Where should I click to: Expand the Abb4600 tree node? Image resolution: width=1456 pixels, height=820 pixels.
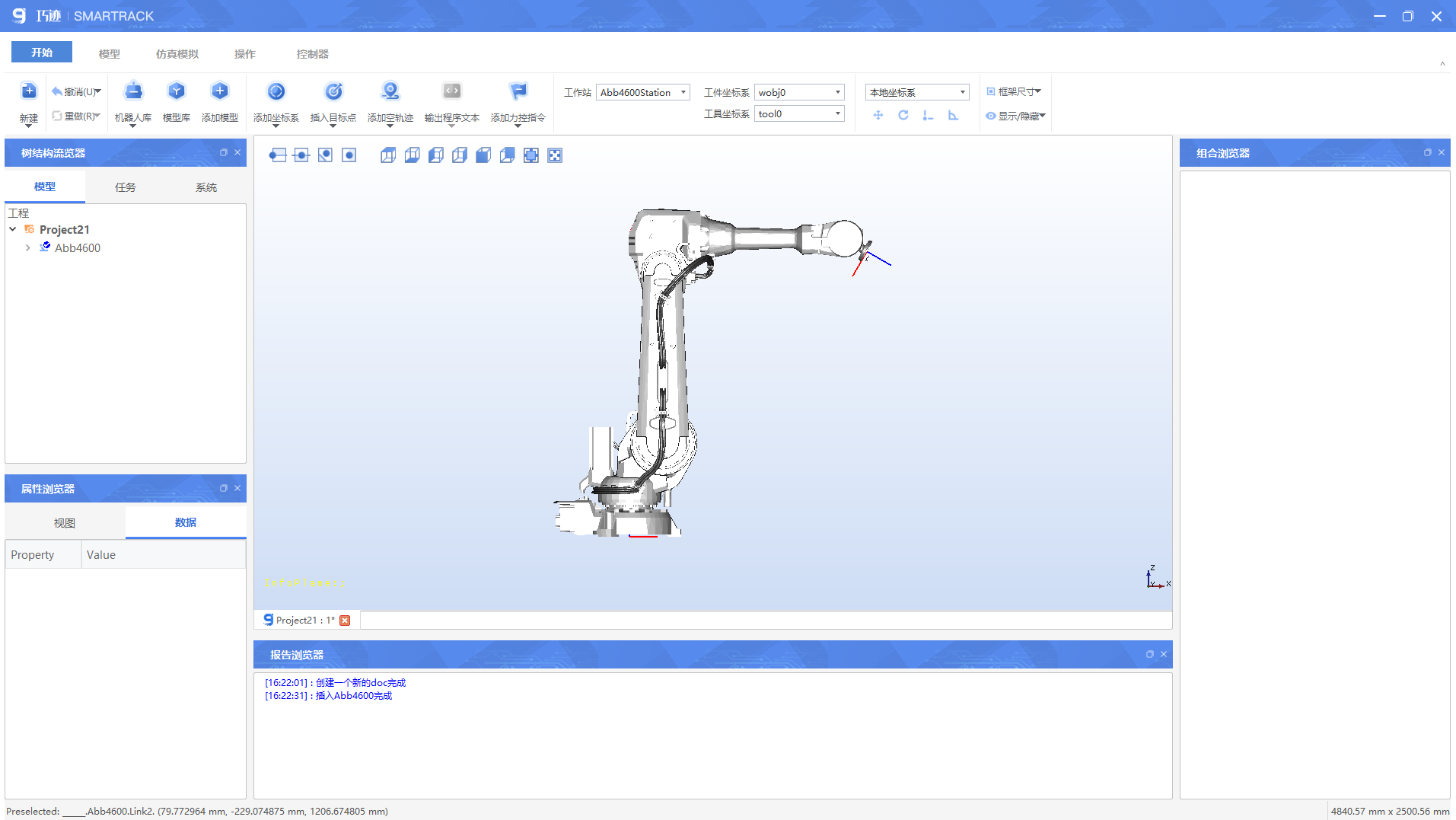point(28,247)
